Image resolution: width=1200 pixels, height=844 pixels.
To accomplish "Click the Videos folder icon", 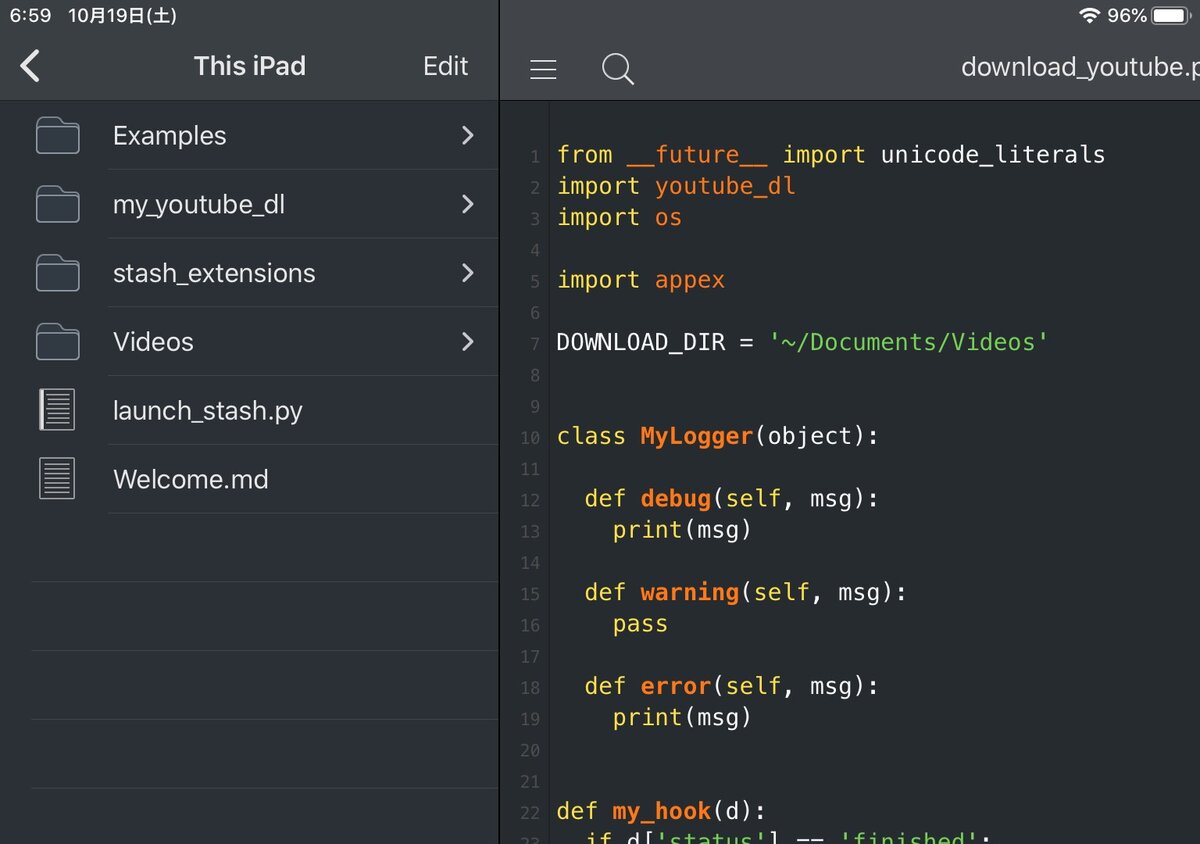I will pyautogui.click(x=57, y=342).
